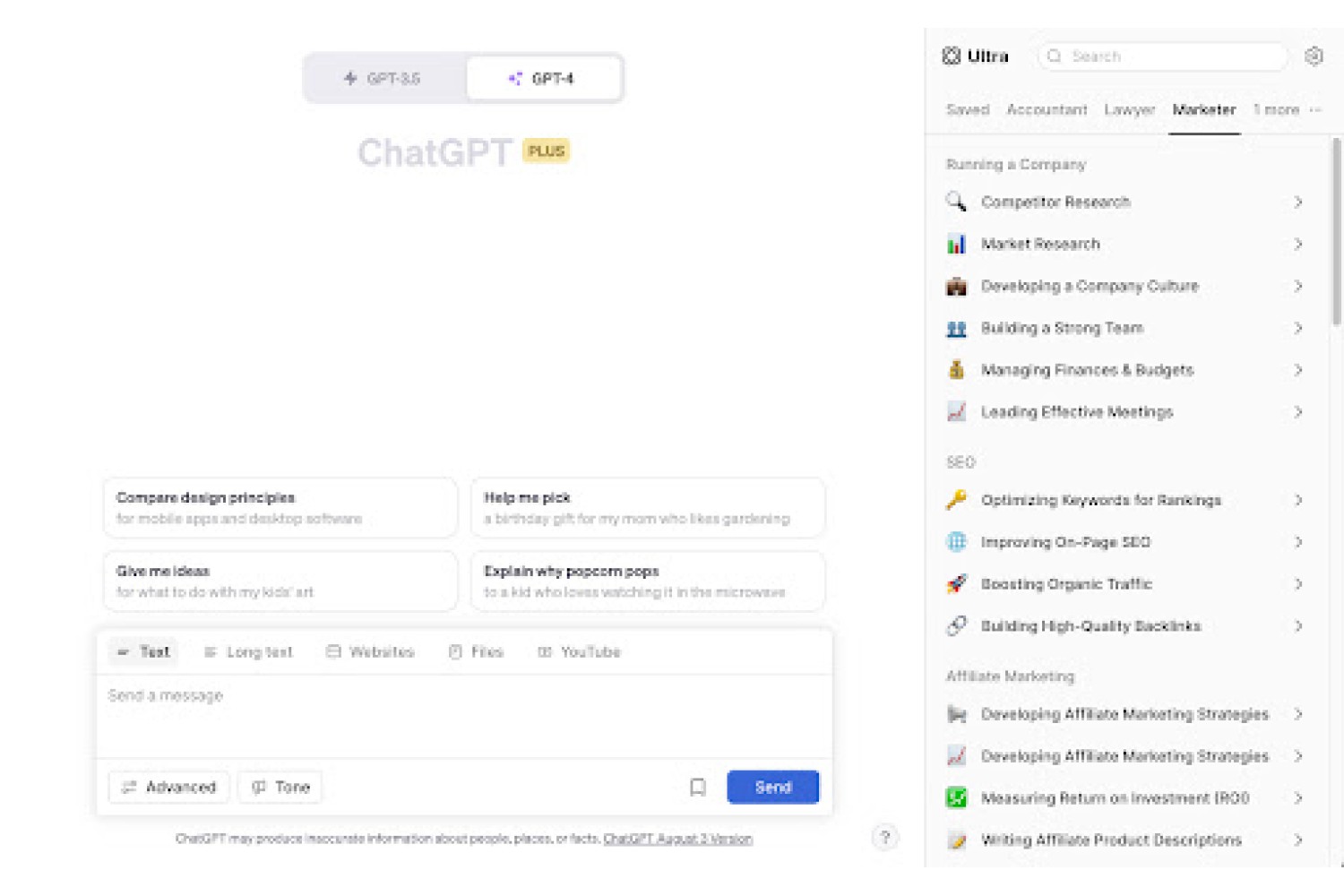The image size is (1344, 896).
Task: Click green chart icon beside Measuring Return on Investment
Action: click(x=957, y=798)
